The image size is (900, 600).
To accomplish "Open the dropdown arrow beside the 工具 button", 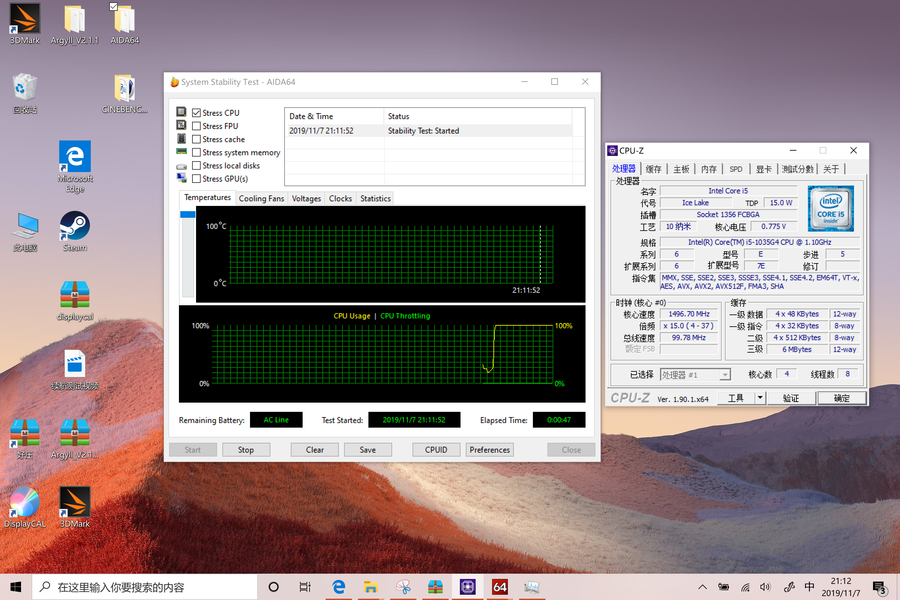I will (760, 397).
